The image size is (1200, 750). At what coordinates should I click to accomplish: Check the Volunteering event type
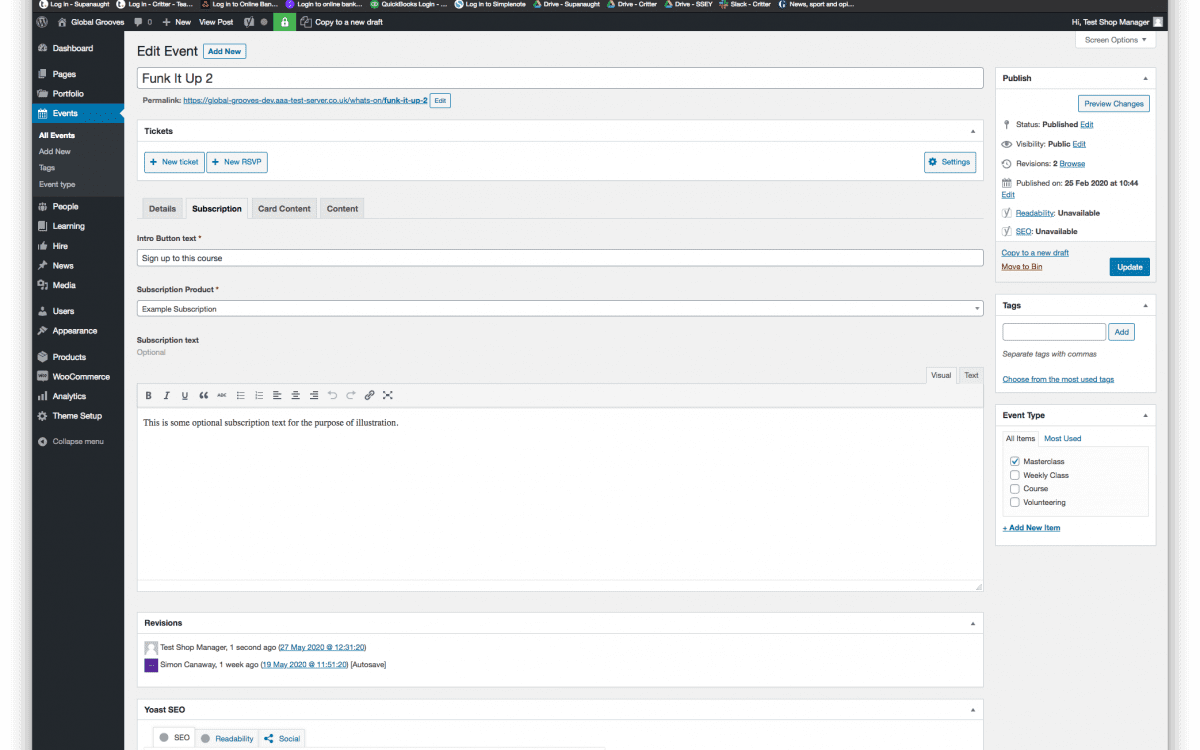click(1014, 502)
